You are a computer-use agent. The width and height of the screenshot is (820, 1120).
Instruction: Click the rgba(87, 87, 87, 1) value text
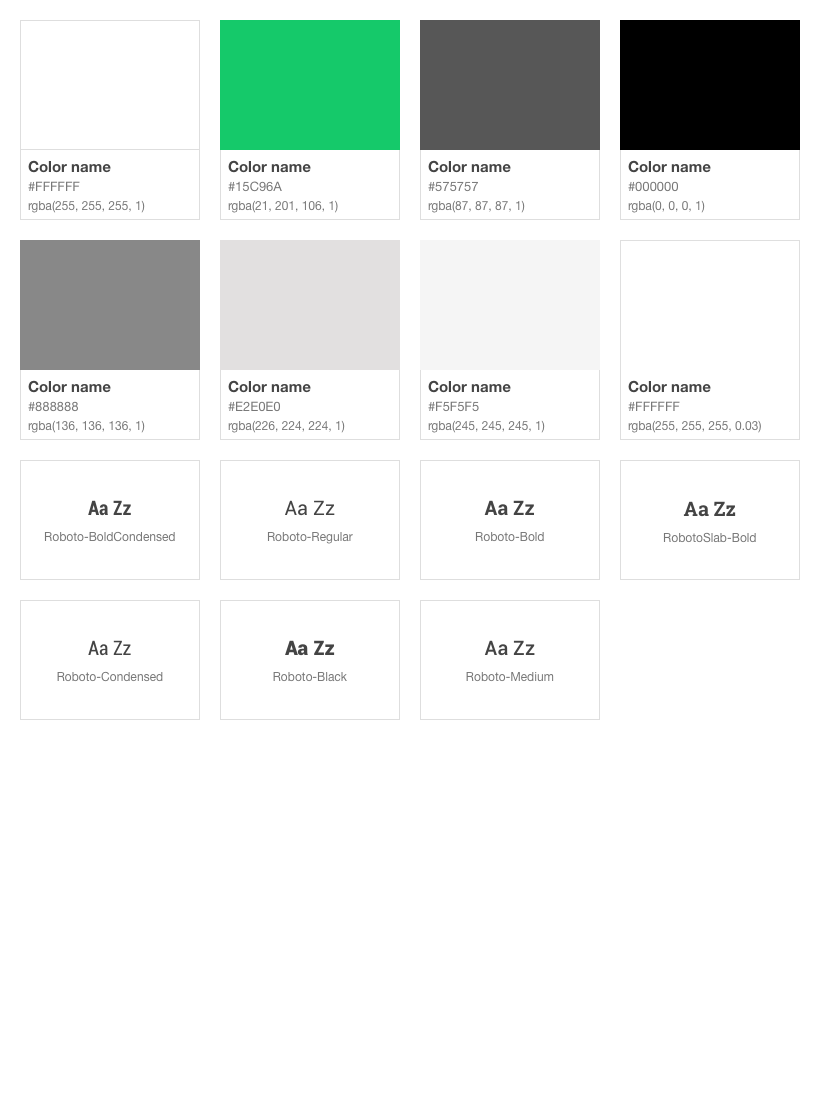tap(476, 206)
